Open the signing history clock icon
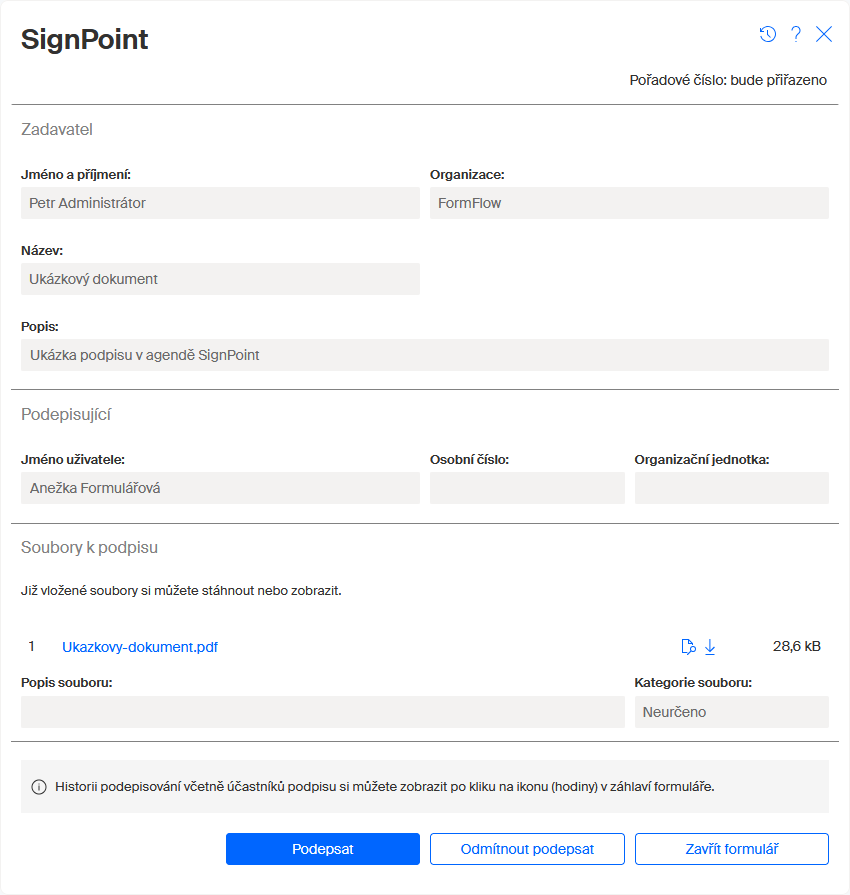The height and width of the screenshot is (895, 850). click(768, 34)
